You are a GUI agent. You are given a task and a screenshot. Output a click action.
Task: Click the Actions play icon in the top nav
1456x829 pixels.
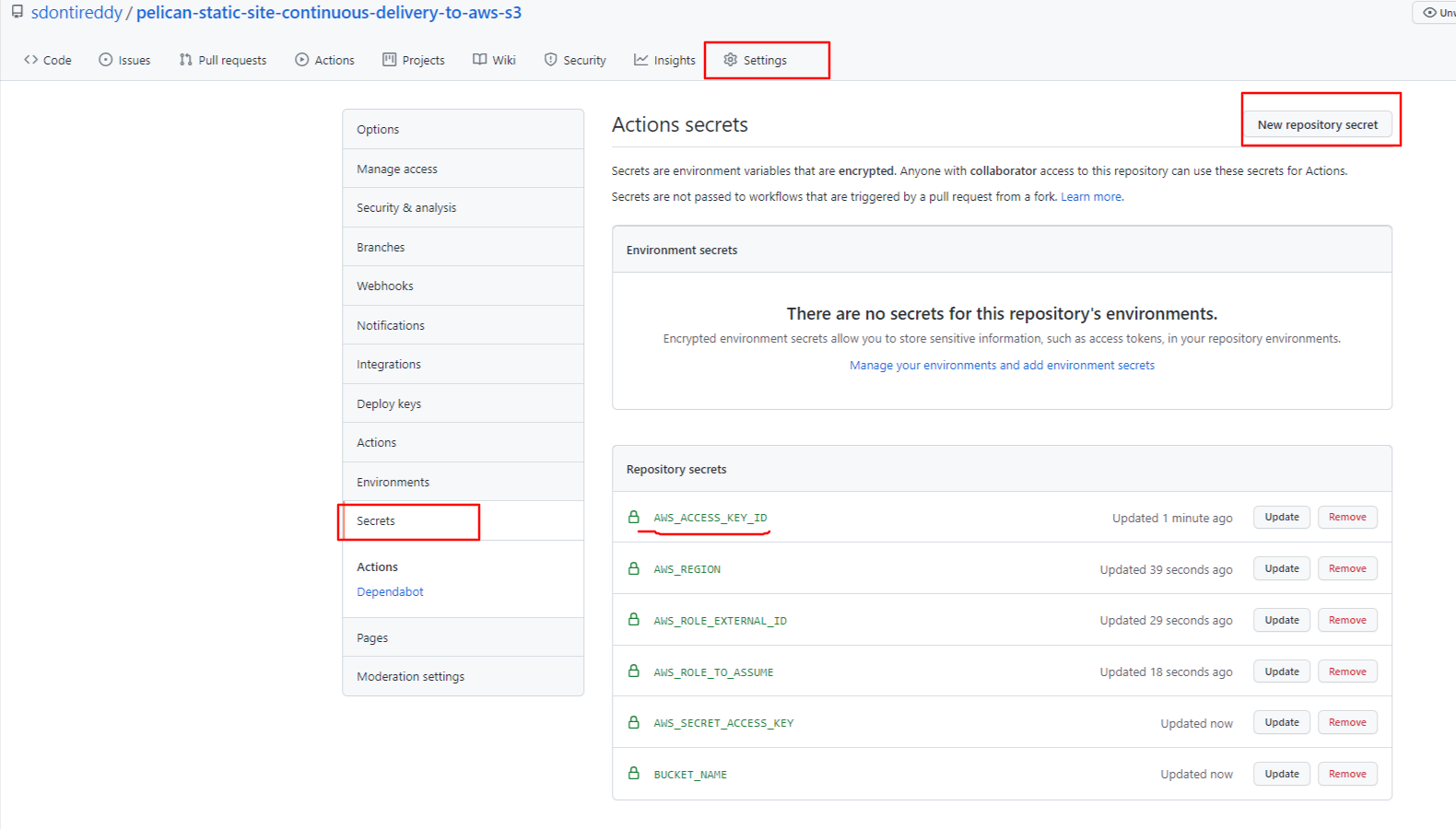coord(302,60)
